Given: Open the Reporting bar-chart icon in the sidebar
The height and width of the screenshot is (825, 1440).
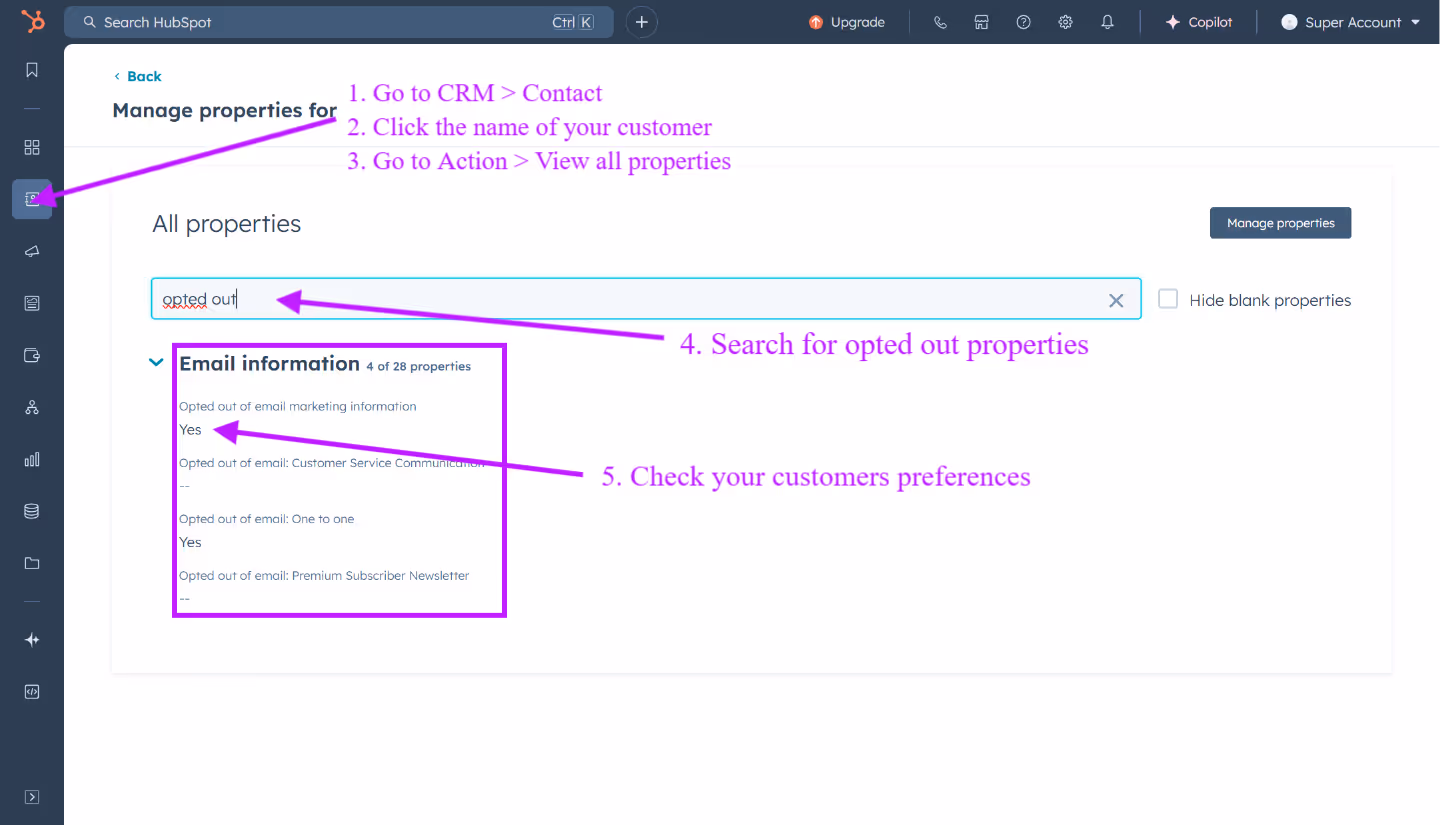Looking at the screenshot, I should [31, 459].
